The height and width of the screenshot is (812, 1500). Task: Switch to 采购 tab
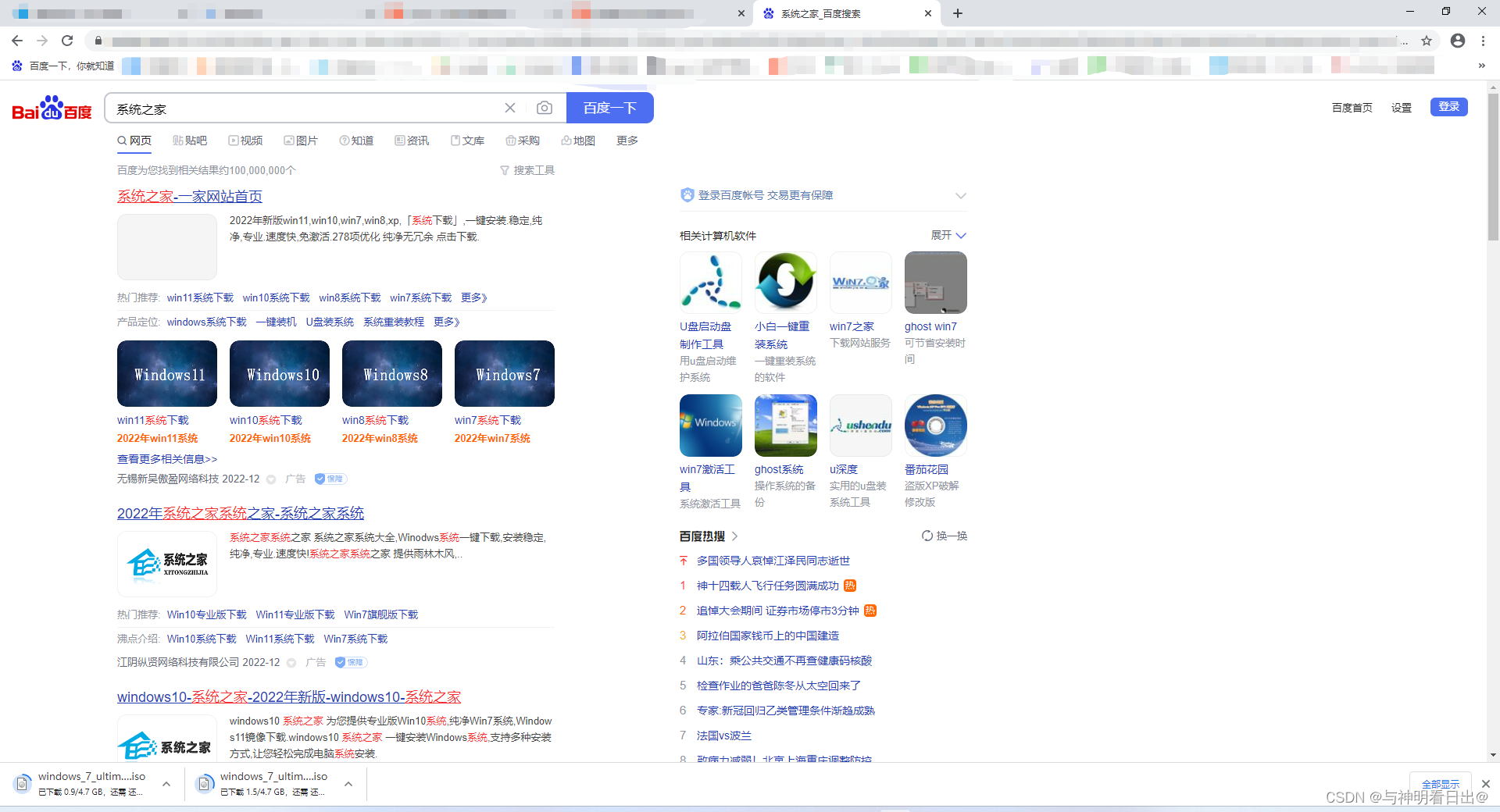pos(523,141)
